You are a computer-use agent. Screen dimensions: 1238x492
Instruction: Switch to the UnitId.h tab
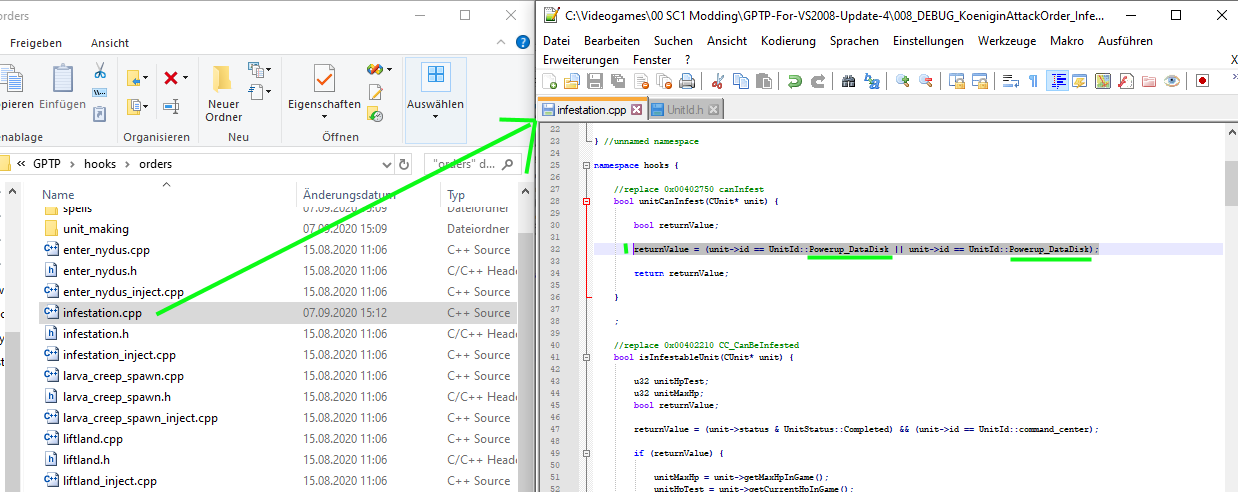pyautogui.click(x=685, y=110)
